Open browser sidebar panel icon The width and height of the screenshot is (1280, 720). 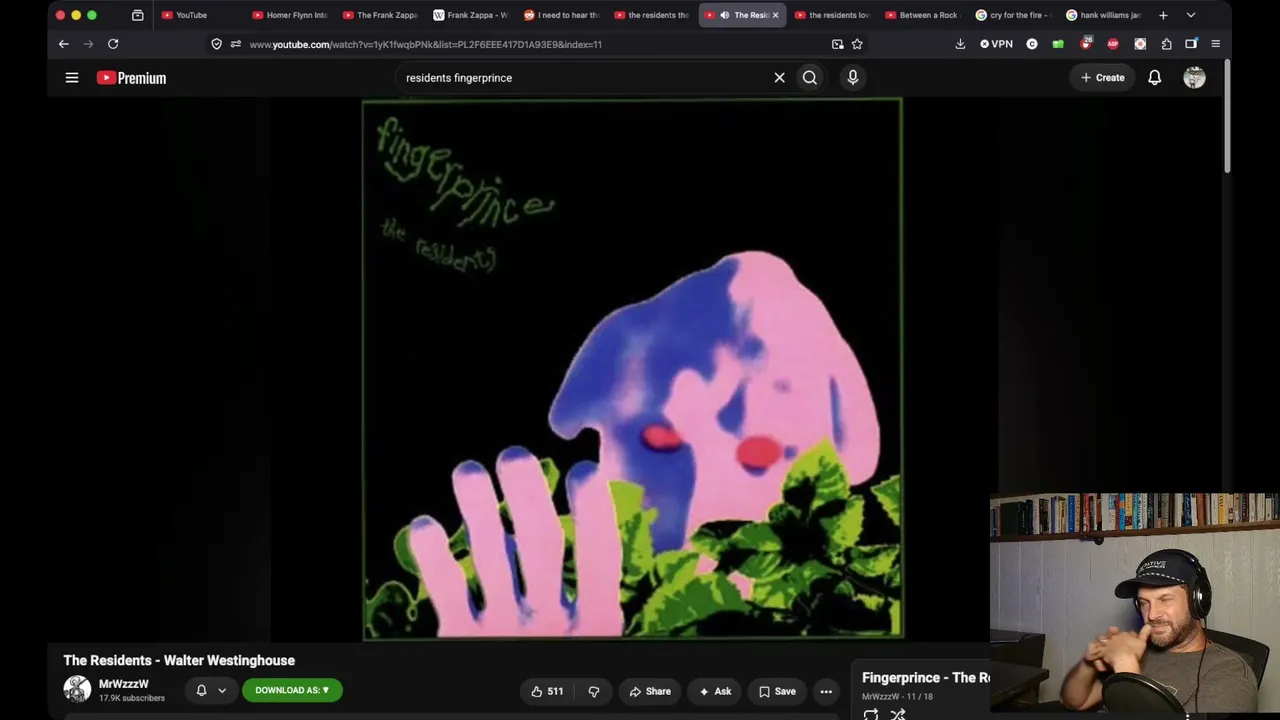(x=1191, y=44)
